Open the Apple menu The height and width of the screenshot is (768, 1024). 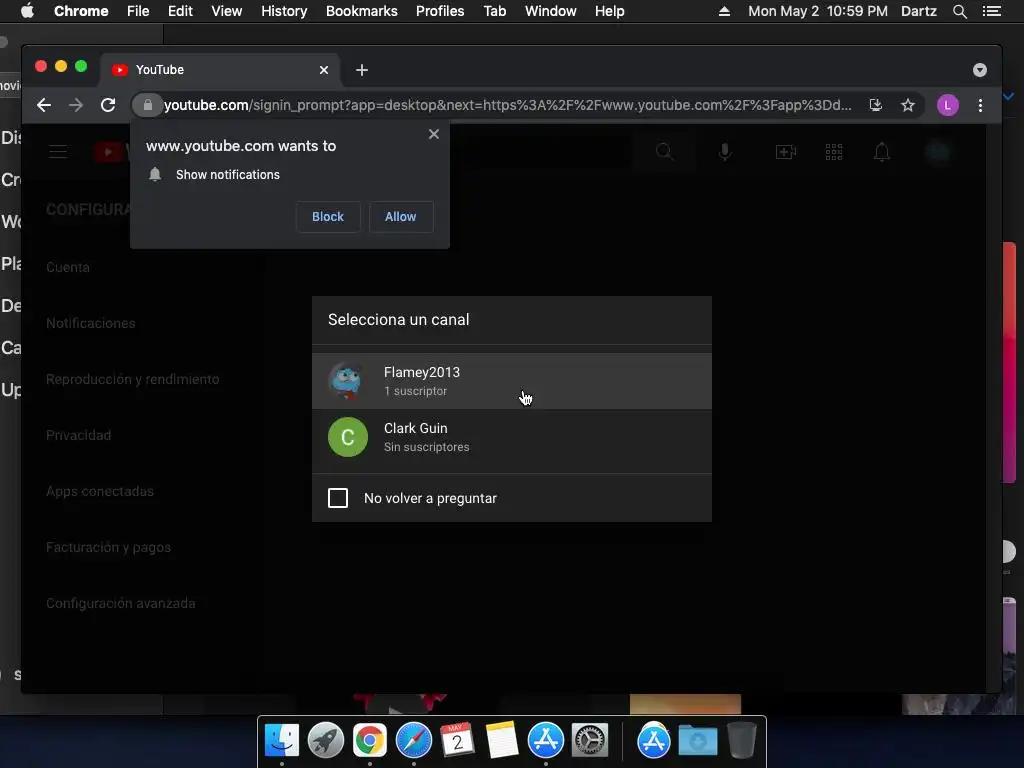pyautogui.click(x=27, y=11)
